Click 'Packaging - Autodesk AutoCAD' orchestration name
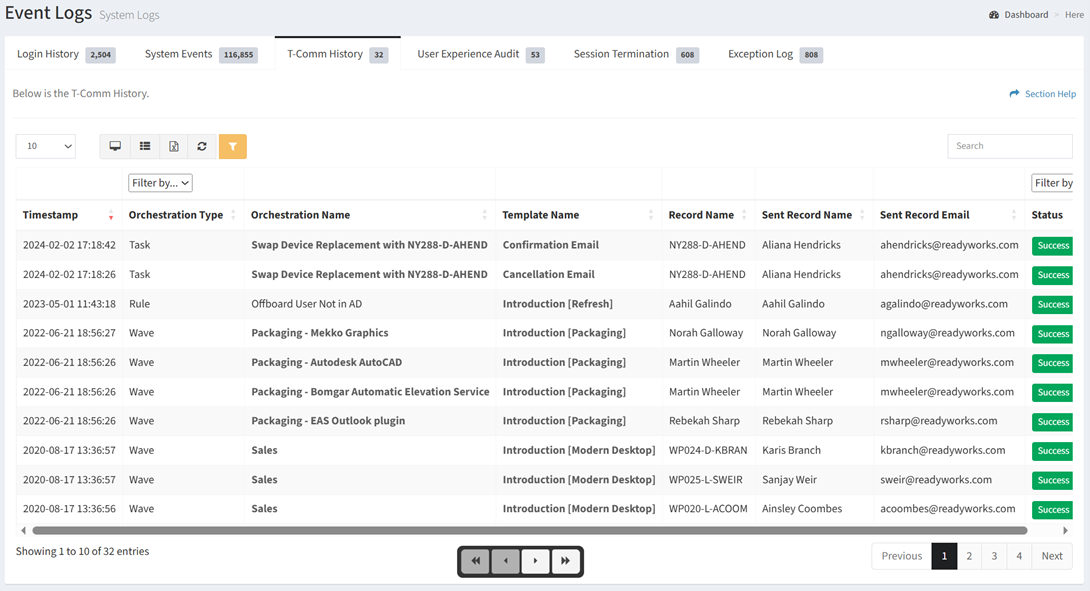Viewport: 1090px width, 591px height. click(327, 362)
